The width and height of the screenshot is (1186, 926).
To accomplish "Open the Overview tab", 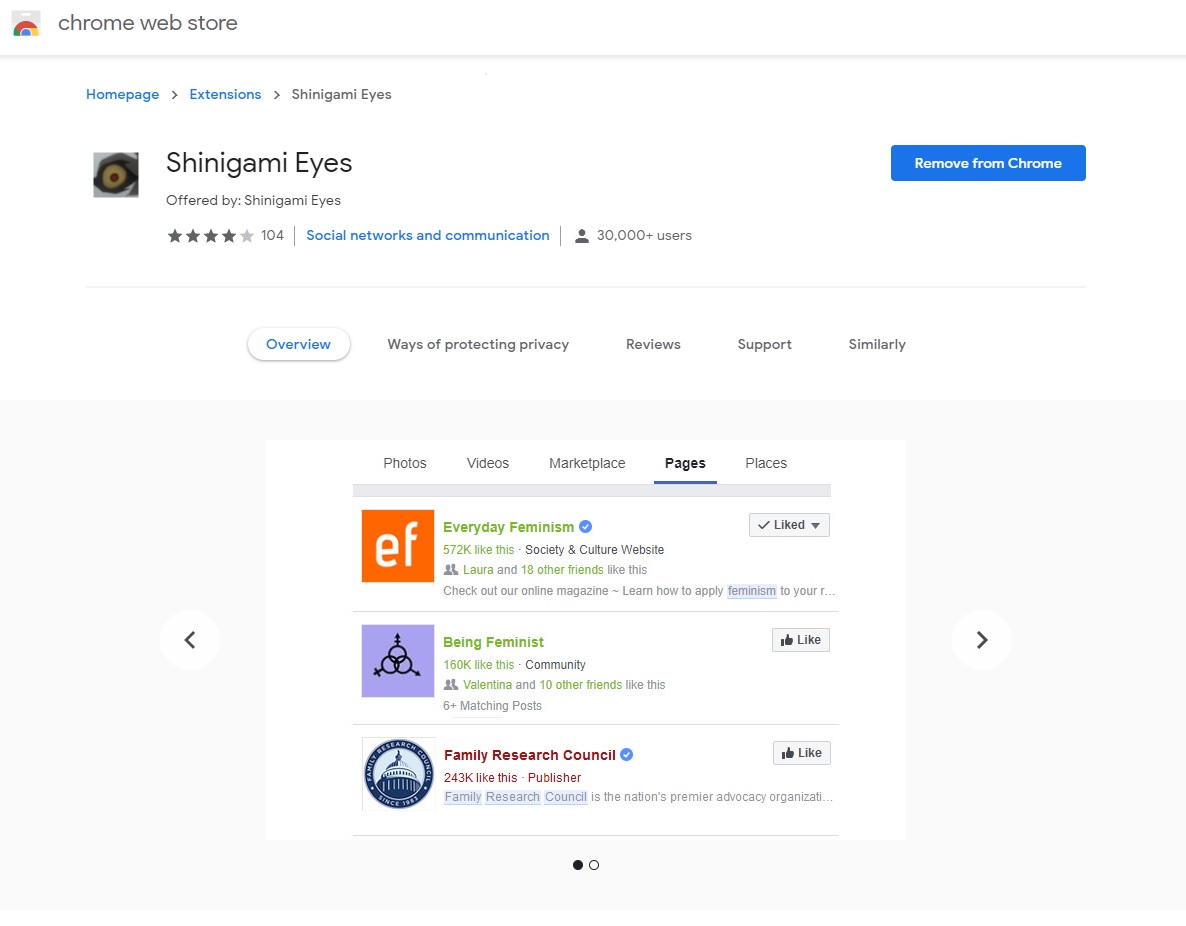I will 299,344.
